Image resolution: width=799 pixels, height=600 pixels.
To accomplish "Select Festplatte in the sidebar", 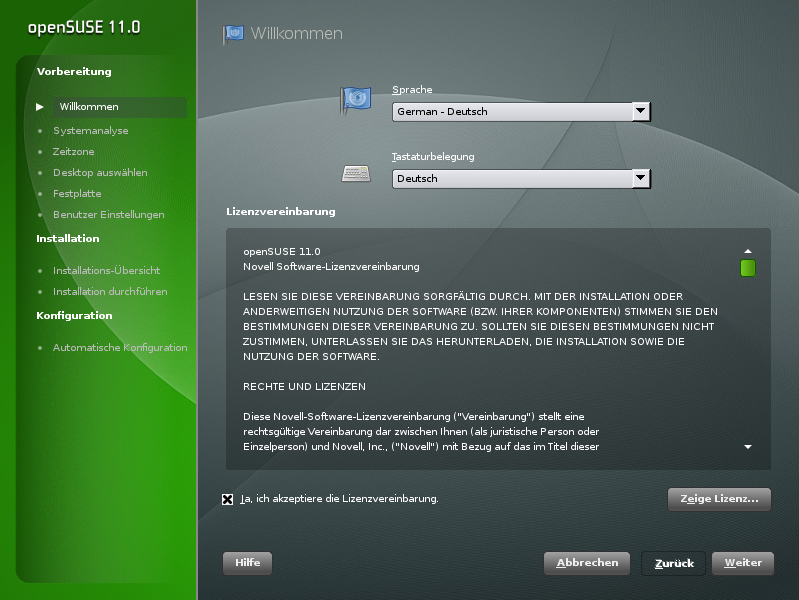I will [77, 194].
